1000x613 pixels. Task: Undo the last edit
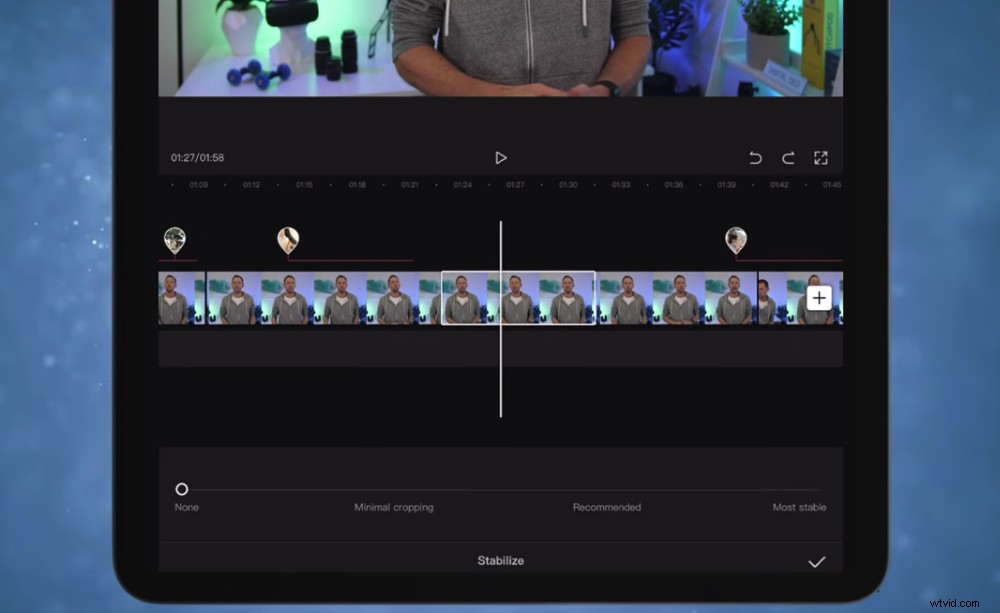coord(756,157)
